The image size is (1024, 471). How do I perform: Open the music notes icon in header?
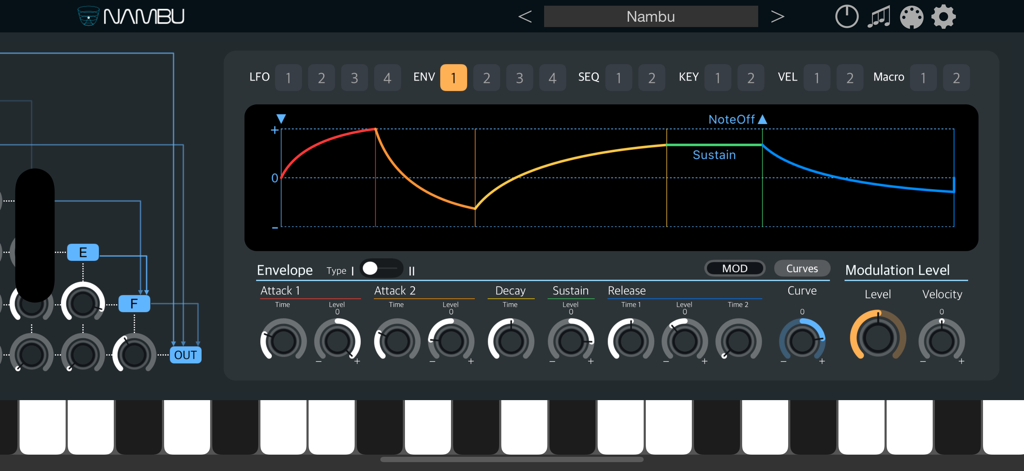click(x=878, y=16)
